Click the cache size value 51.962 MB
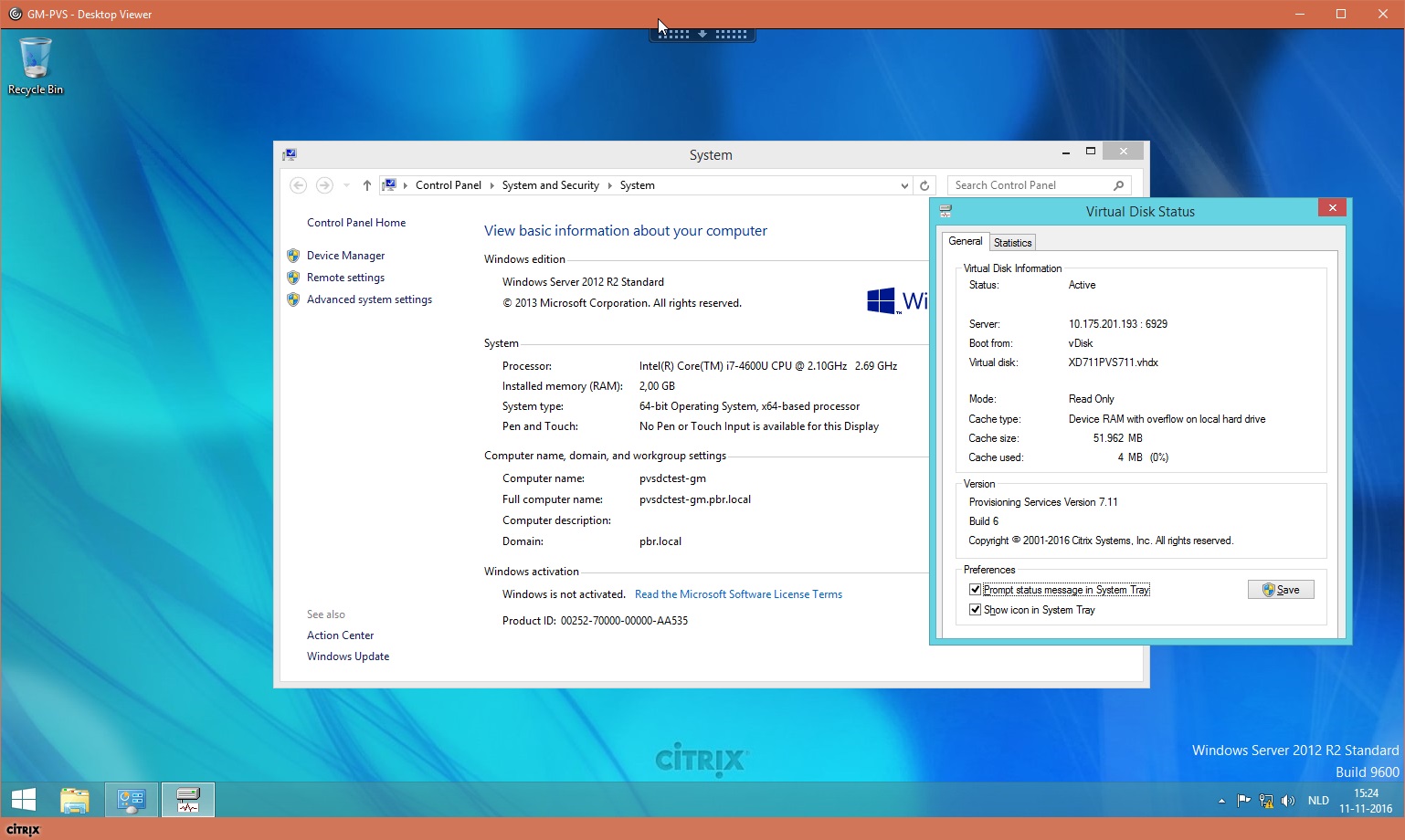 tap(1117, 438)
